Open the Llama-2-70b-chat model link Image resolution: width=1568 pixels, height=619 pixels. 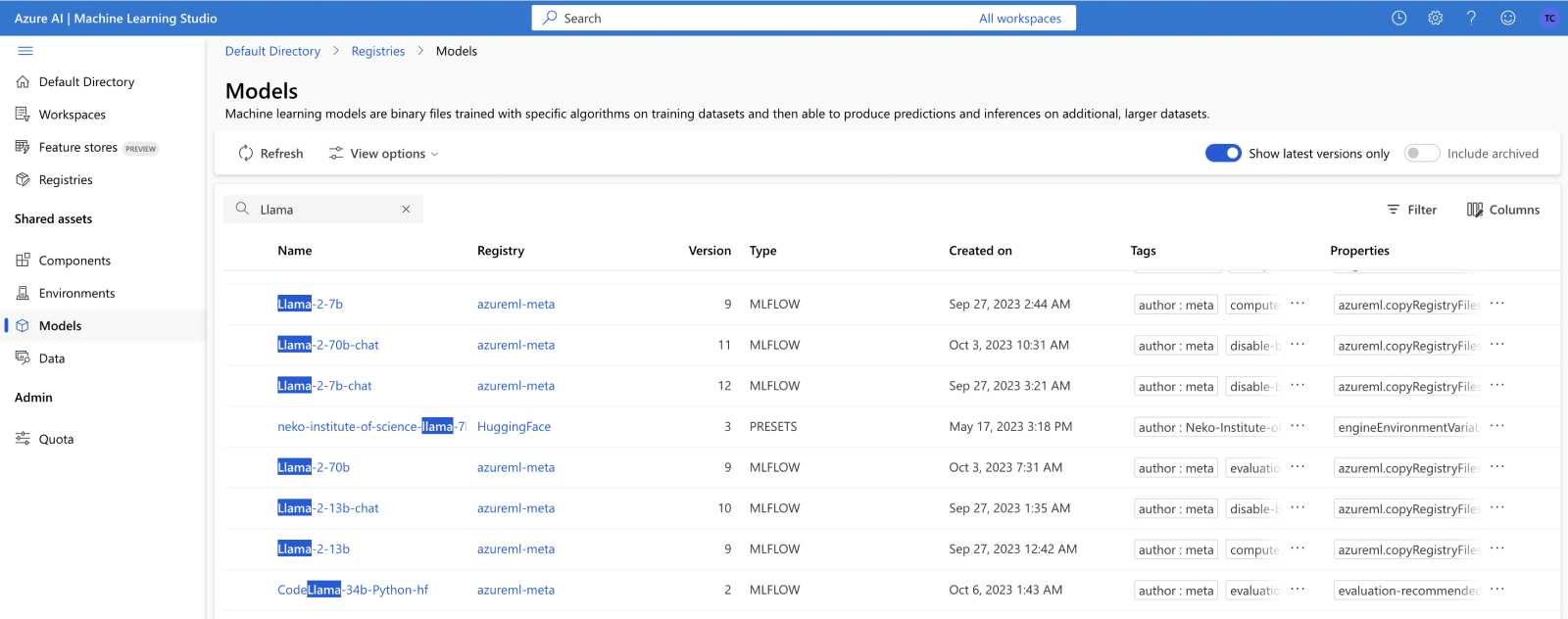(x=327, y=345)
